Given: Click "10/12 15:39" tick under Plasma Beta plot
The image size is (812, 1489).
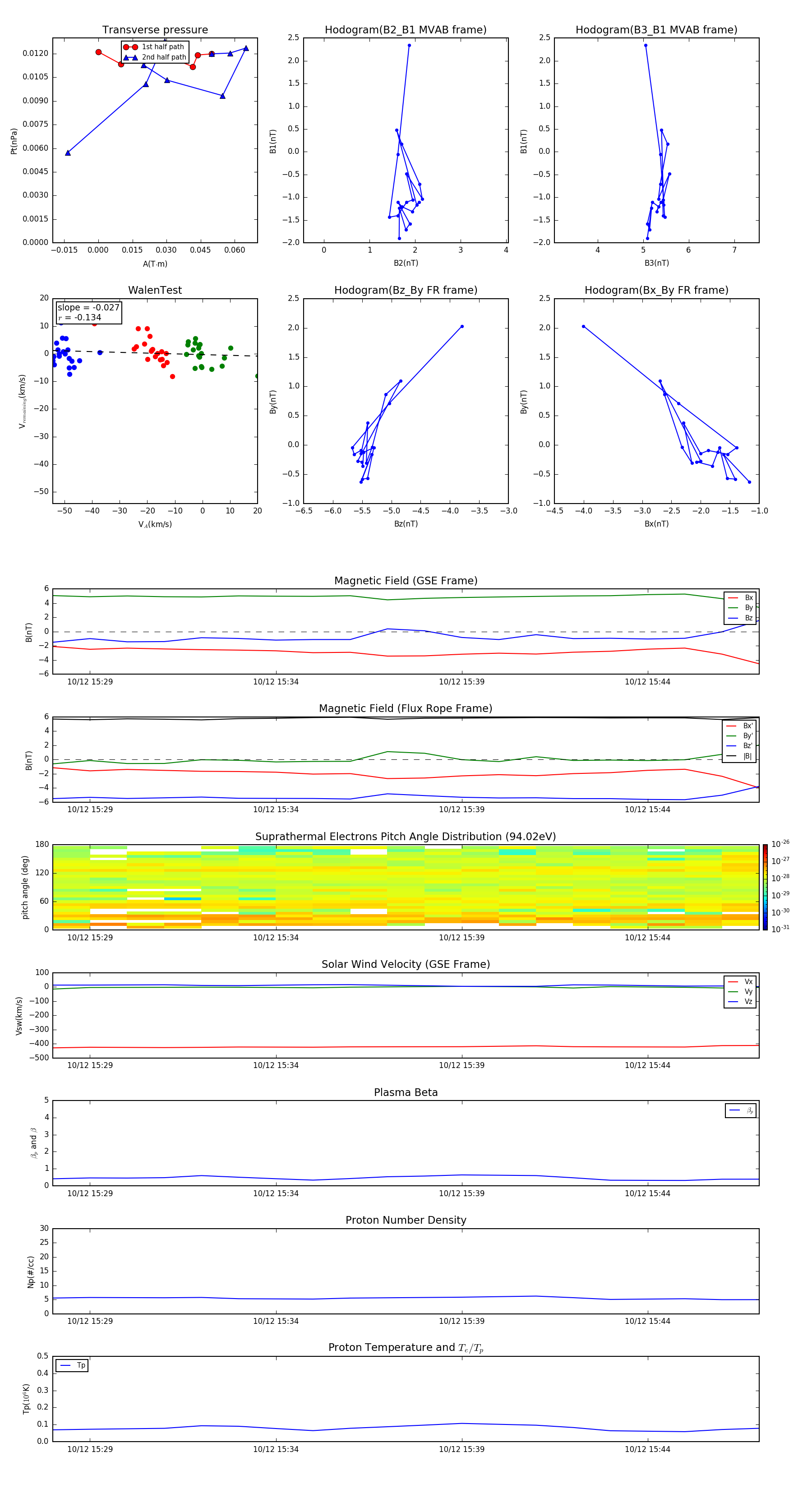Looking at the screenshot, I should pos(462,1193).
